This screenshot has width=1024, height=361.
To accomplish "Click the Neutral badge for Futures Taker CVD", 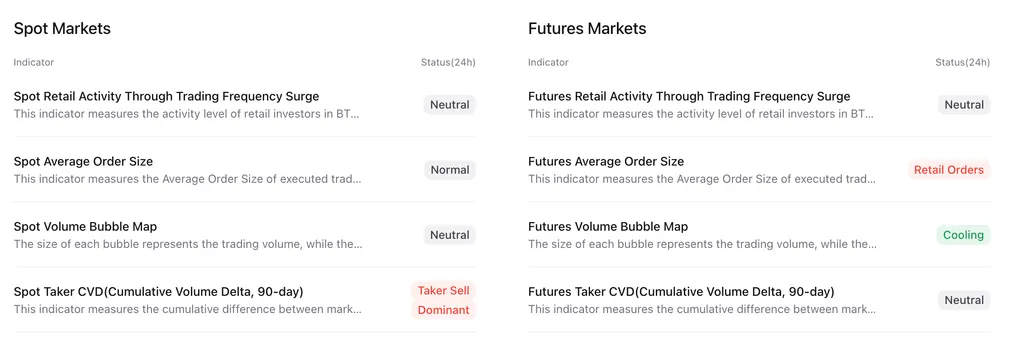I will point(965,300).
